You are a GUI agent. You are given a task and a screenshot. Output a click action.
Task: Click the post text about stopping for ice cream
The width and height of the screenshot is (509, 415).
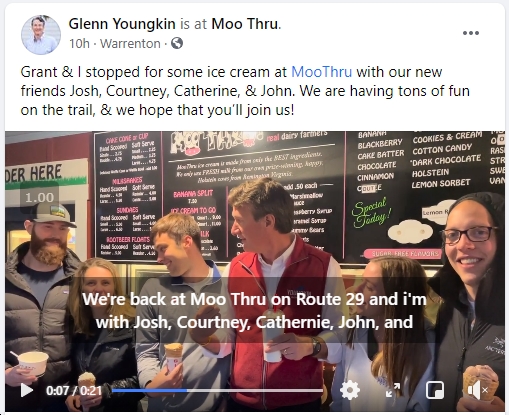pyautogui.click(x=245, y=91)
